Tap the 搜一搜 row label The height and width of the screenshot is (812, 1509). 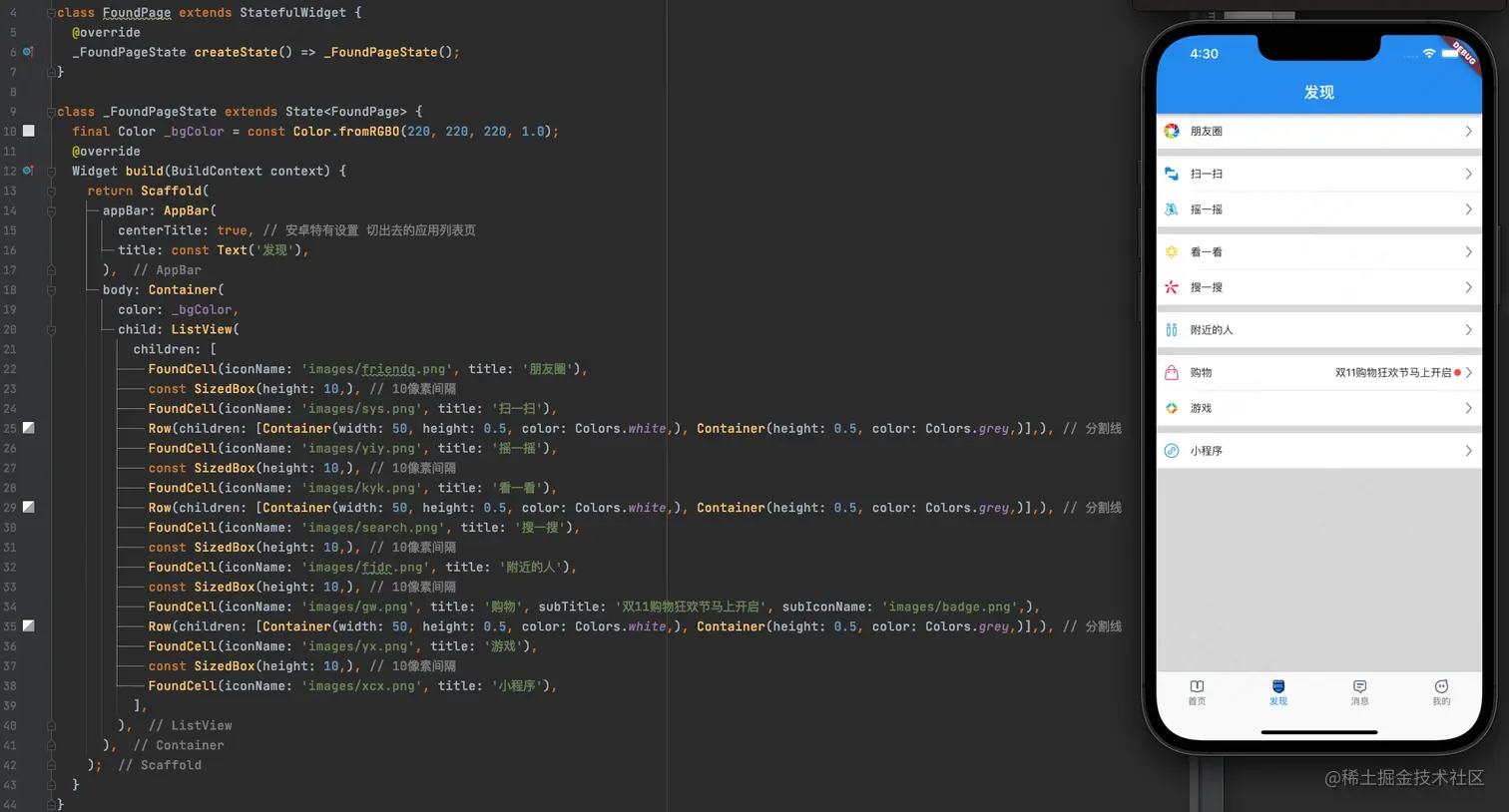click(1206, 287)
